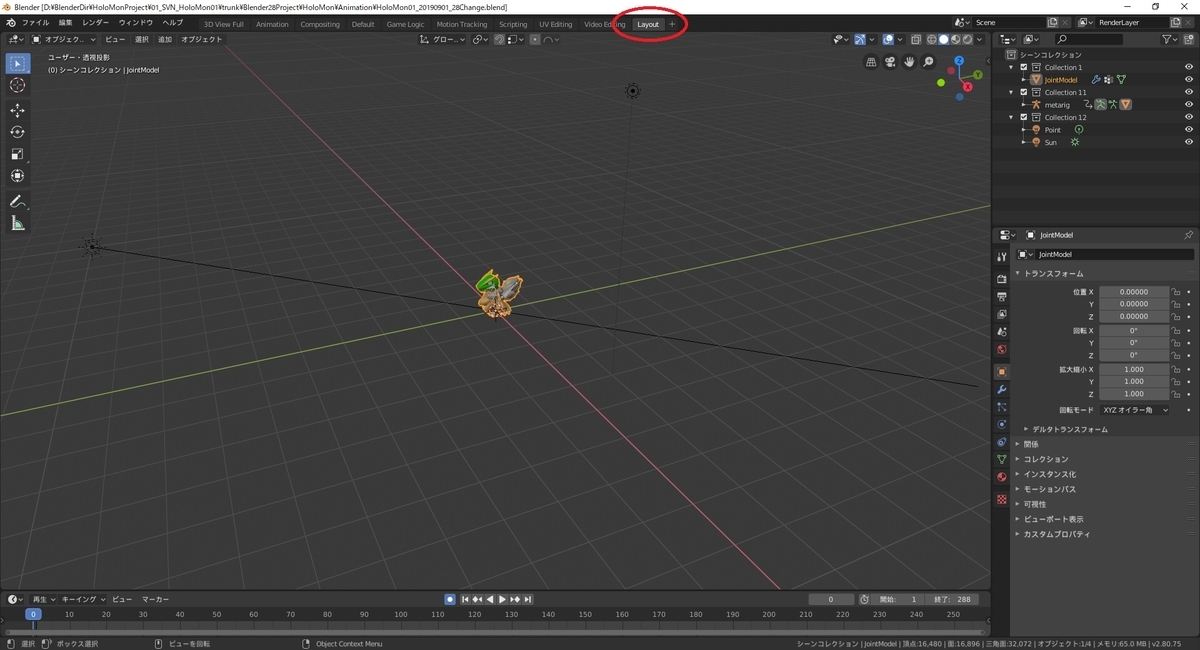Open the World properties tab

pyautogui.click(x=1002, y=350)
